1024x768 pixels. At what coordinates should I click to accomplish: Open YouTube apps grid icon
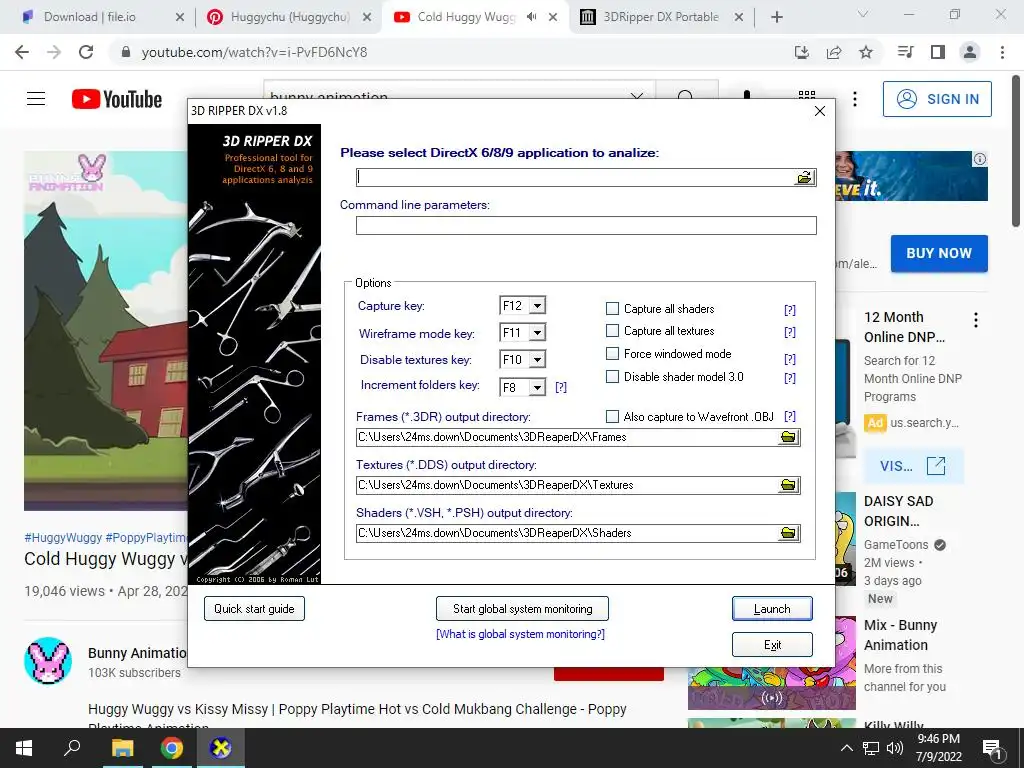(x=807, y=95)
